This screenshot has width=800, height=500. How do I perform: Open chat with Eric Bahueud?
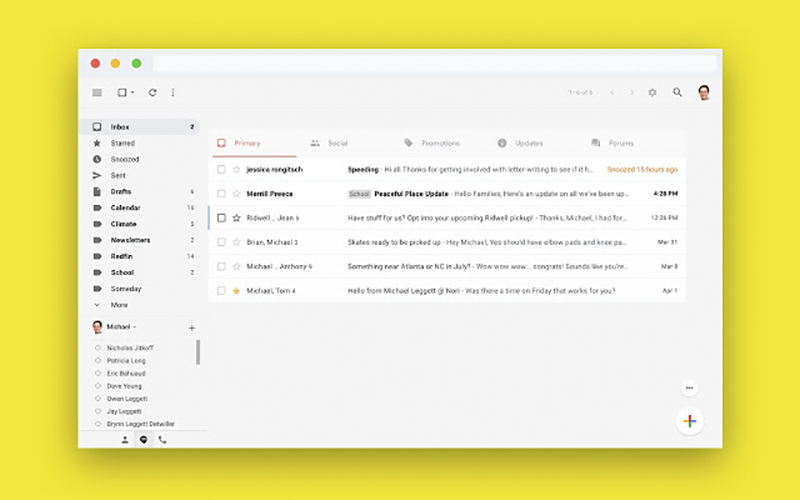coord(126,373)
